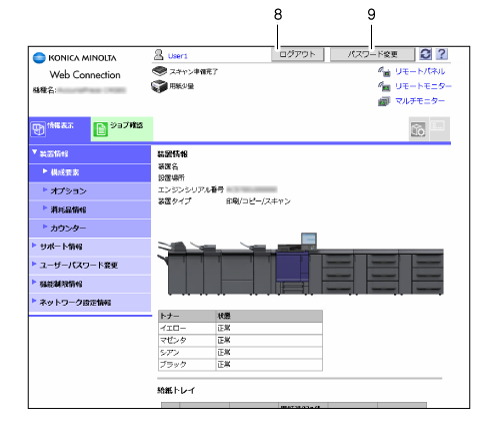
Task: Expand the カウンター arrow
Action: [x=45, y=227]
